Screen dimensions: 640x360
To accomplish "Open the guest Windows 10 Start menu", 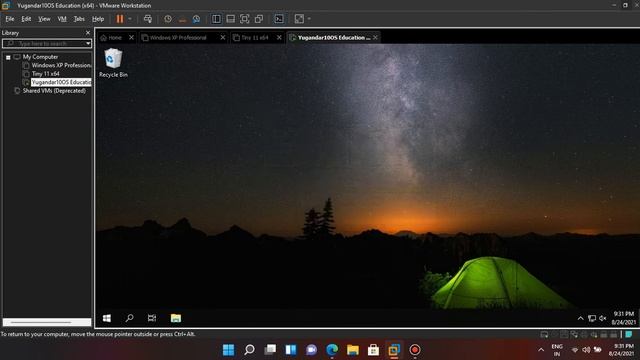I will coord(107,318).
